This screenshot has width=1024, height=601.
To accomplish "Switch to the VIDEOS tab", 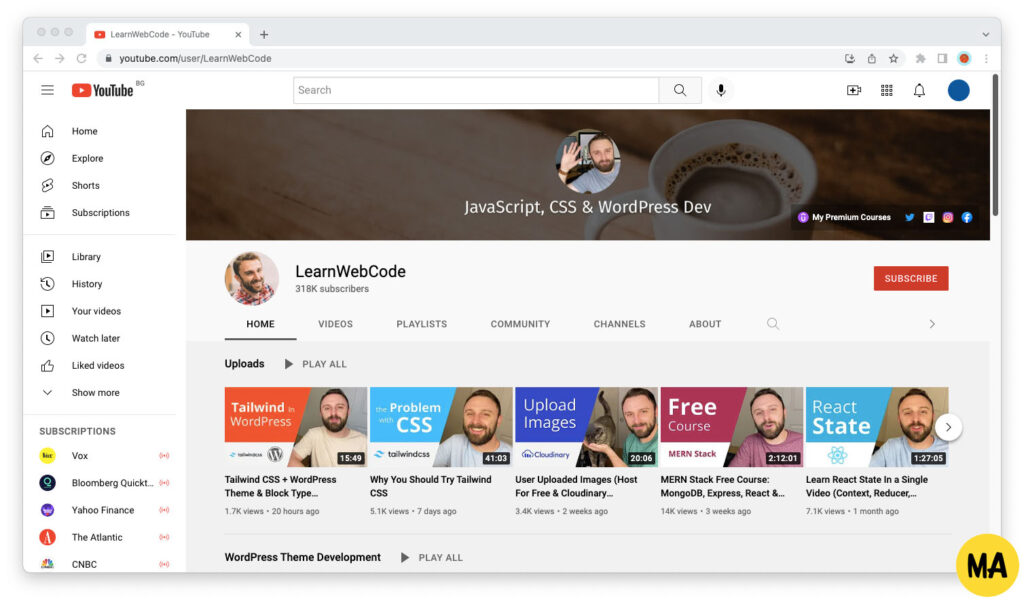I will pos(335,324).
